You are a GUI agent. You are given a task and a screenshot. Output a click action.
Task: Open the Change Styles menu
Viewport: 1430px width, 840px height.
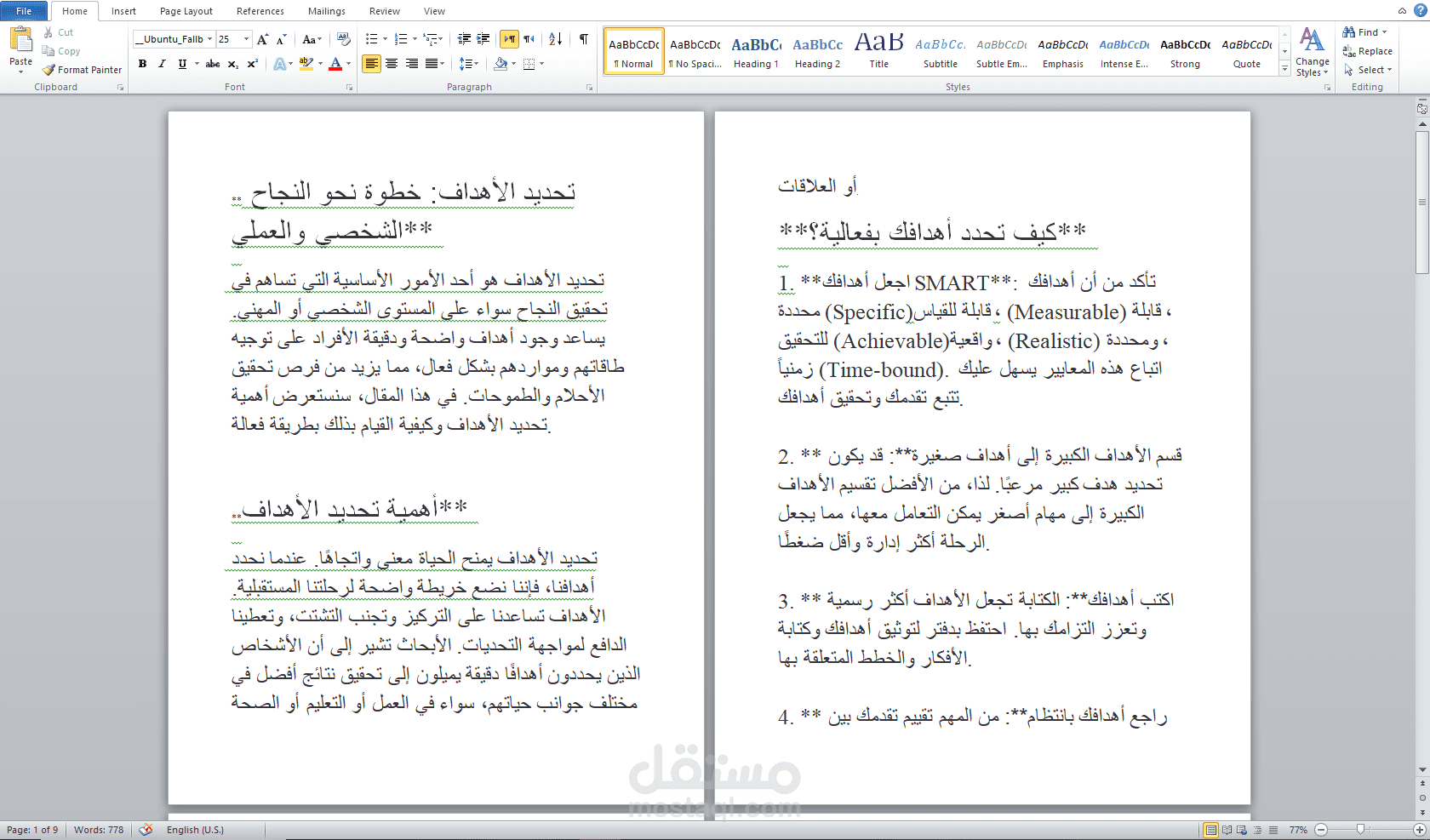point(1312,53)
